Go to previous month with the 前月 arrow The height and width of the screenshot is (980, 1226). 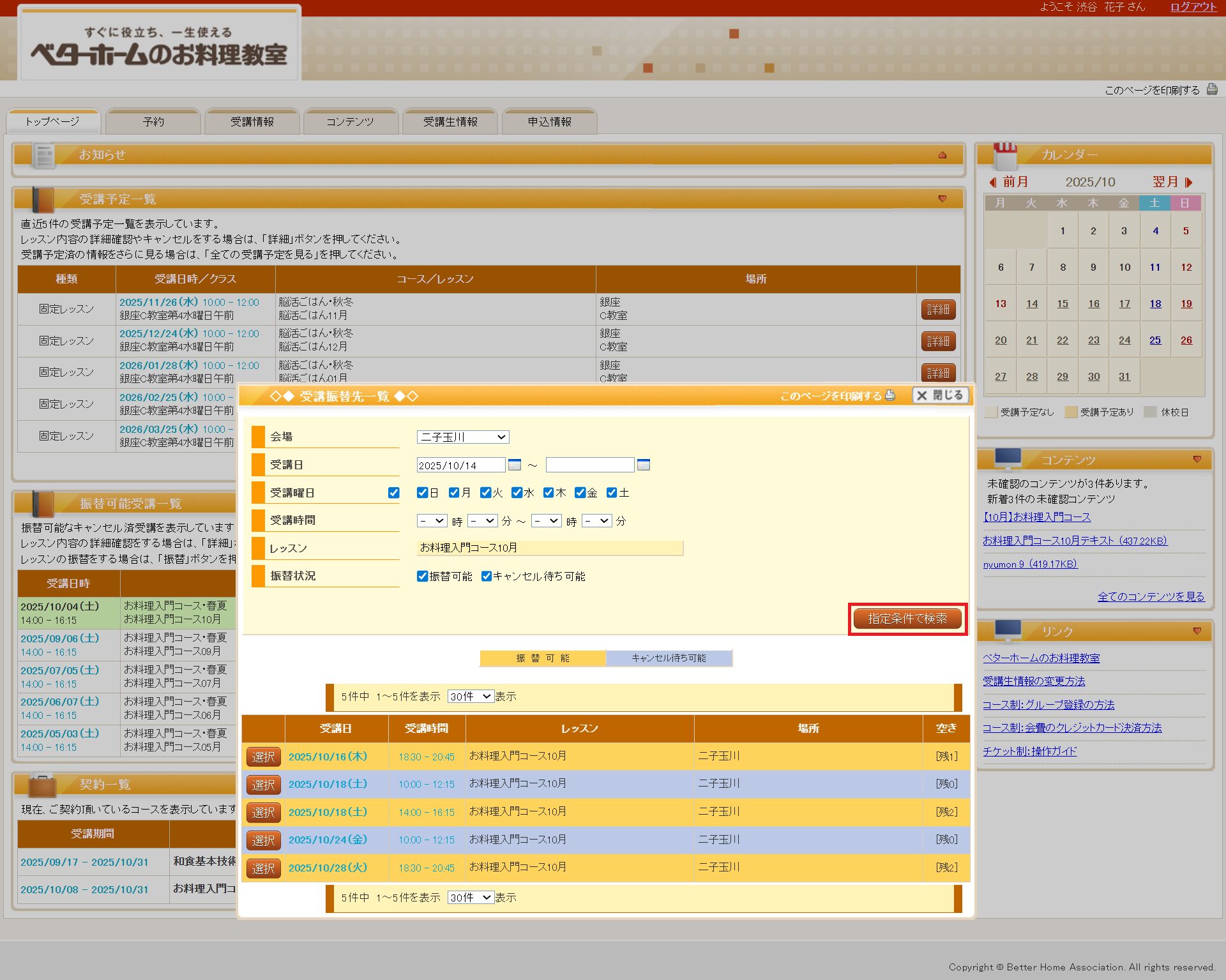[x=993, y=182]
